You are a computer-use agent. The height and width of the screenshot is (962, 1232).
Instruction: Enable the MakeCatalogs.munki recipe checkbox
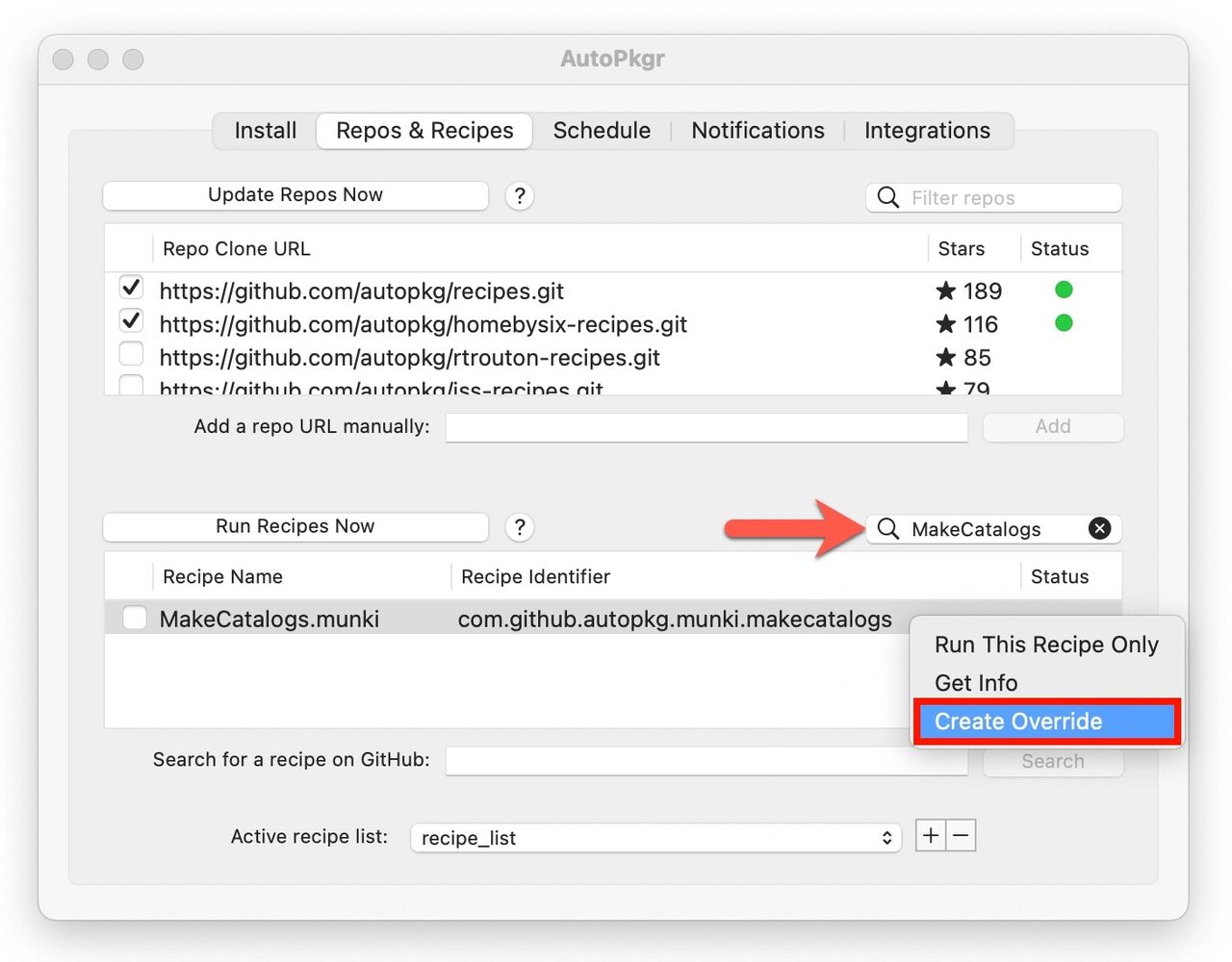135,618
